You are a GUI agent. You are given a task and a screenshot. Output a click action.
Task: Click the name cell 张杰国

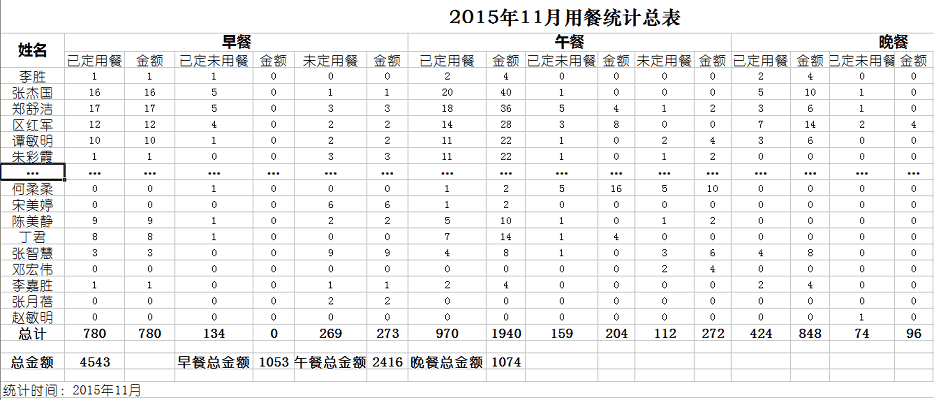click(33, 91)
